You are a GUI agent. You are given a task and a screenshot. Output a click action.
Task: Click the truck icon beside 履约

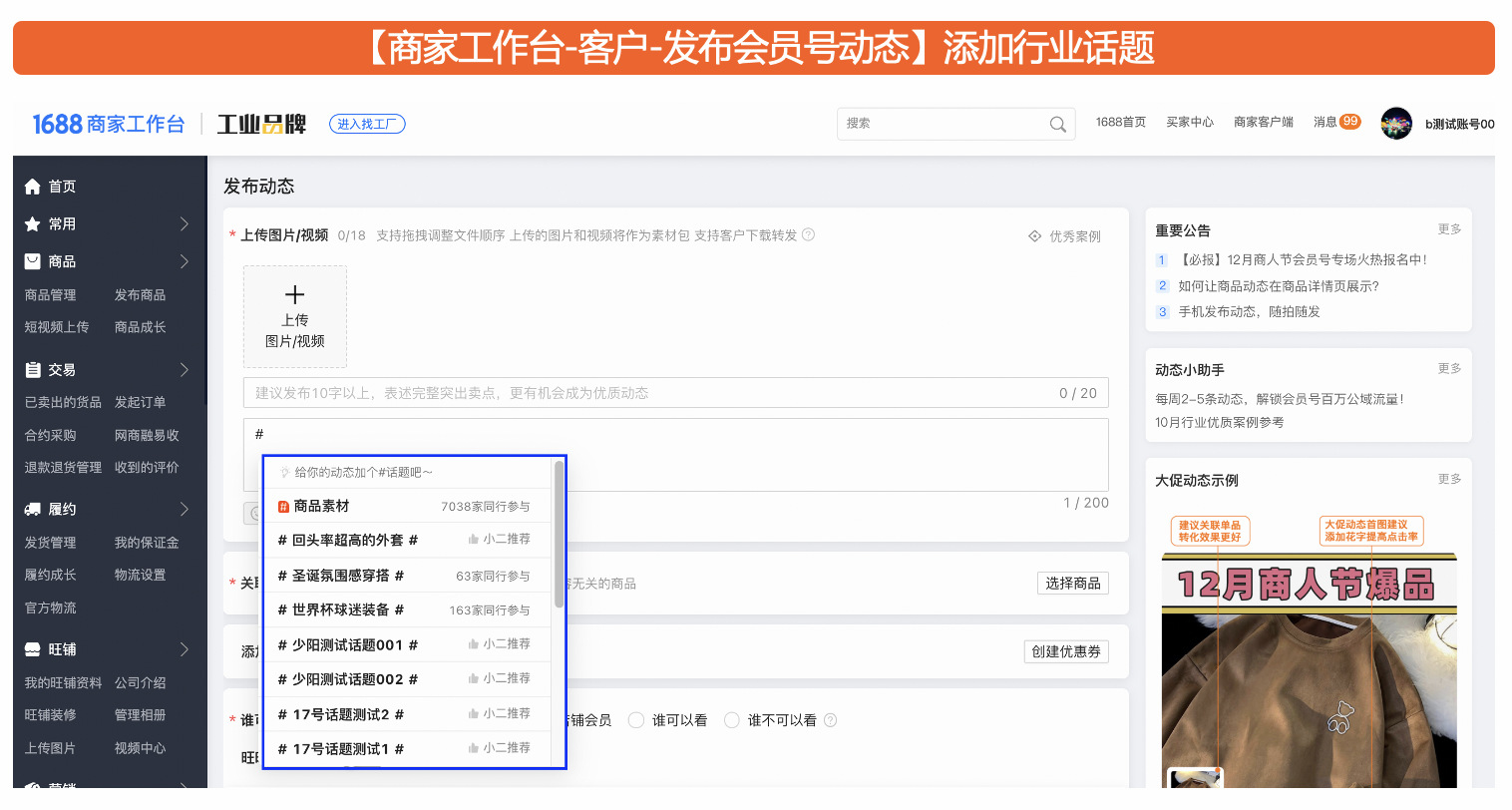[x=32, y=510]
